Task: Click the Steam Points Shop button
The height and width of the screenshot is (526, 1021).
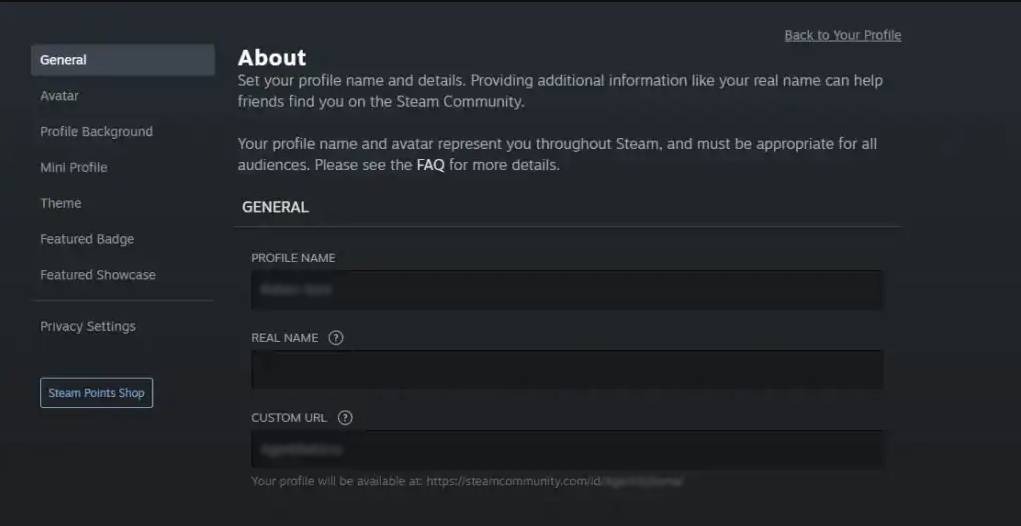Action: [96, 393]
